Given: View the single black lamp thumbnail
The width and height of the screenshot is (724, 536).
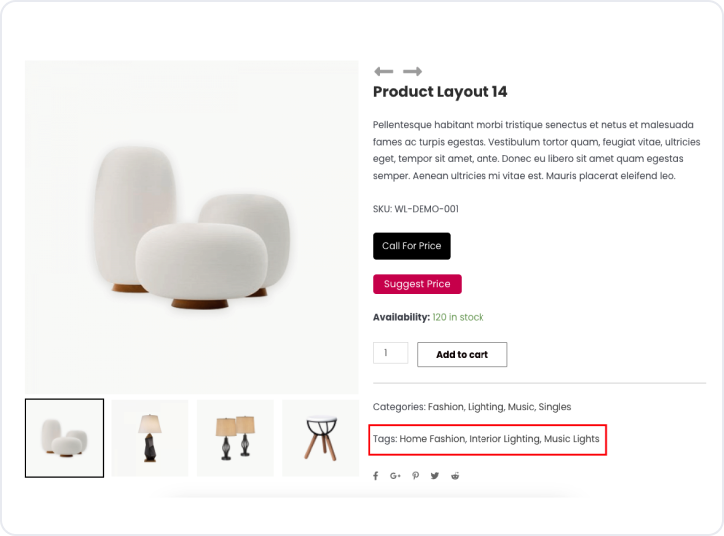Looking at the screenshot, I should (x=149, y=438).
